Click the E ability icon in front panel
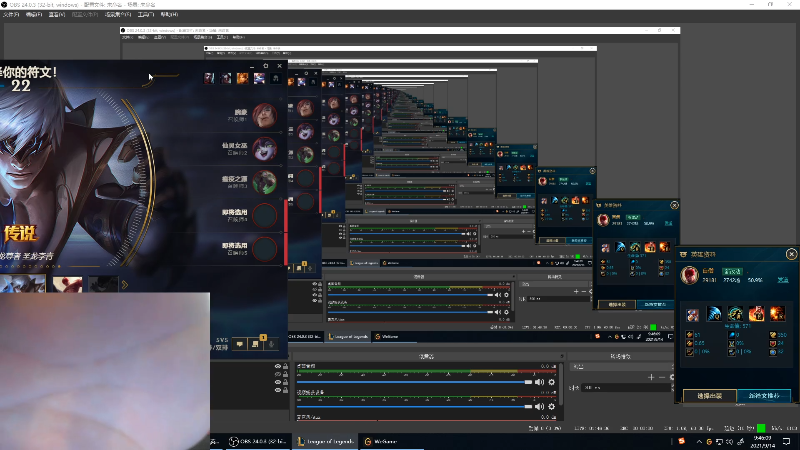The height and width of the screenshot is (450, 800). tap(756, 314)
